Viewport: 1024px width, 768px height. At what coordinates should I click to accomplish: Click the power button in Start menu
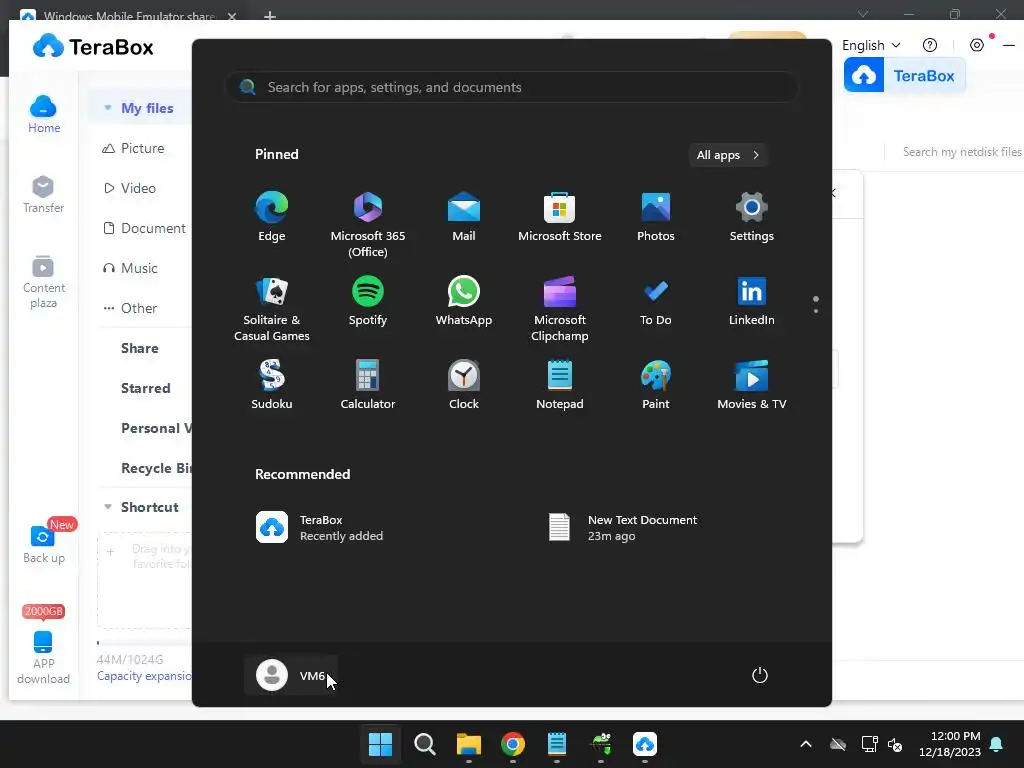coord(760,675)
